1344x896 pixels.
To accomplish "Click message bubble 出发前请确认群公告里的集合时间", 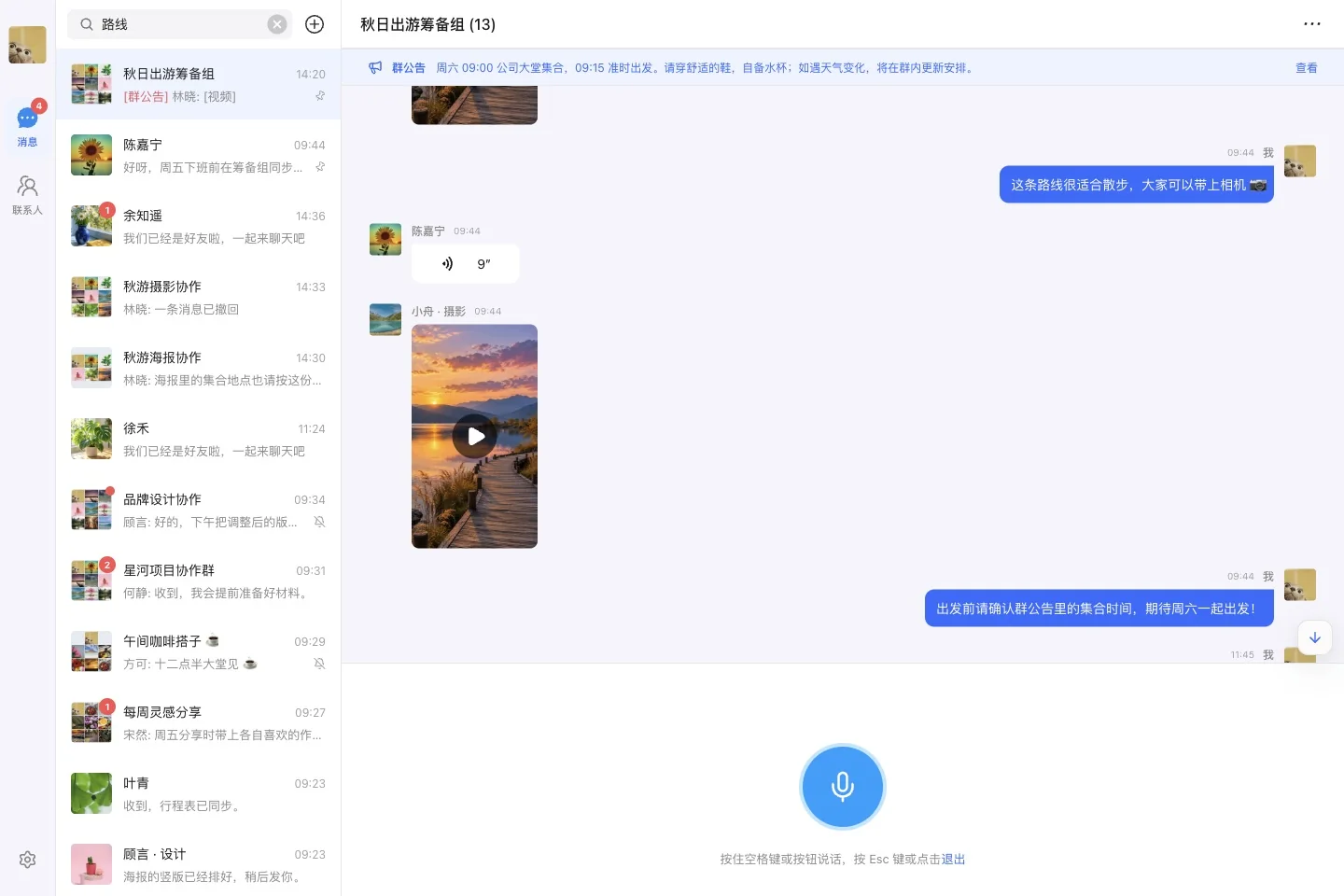I will tap(1099, 609).
